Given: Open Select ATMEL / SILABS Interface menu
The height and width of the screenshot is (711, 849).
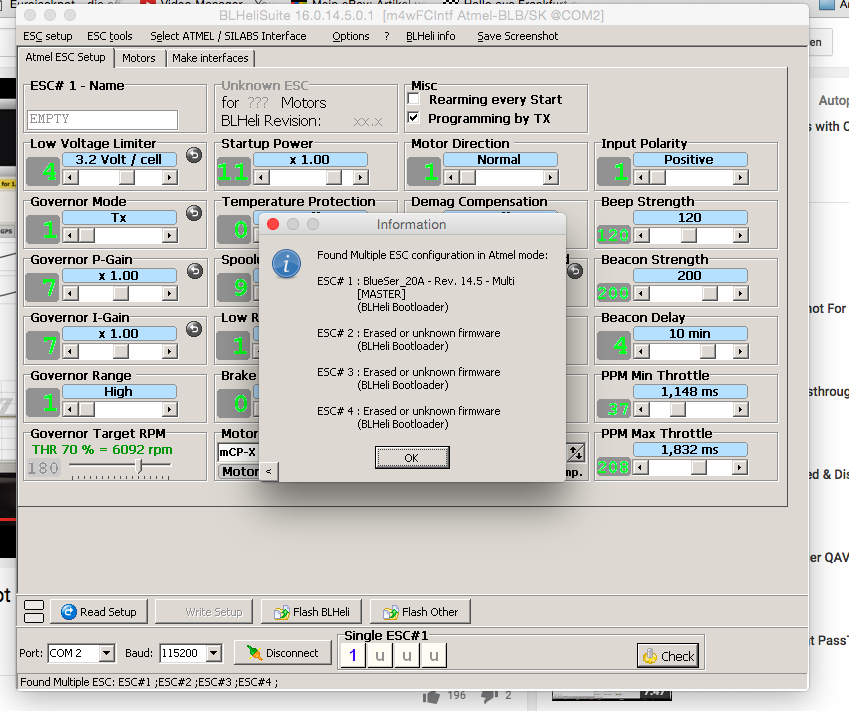Looking at the screenshot, I should coord(228,36).
